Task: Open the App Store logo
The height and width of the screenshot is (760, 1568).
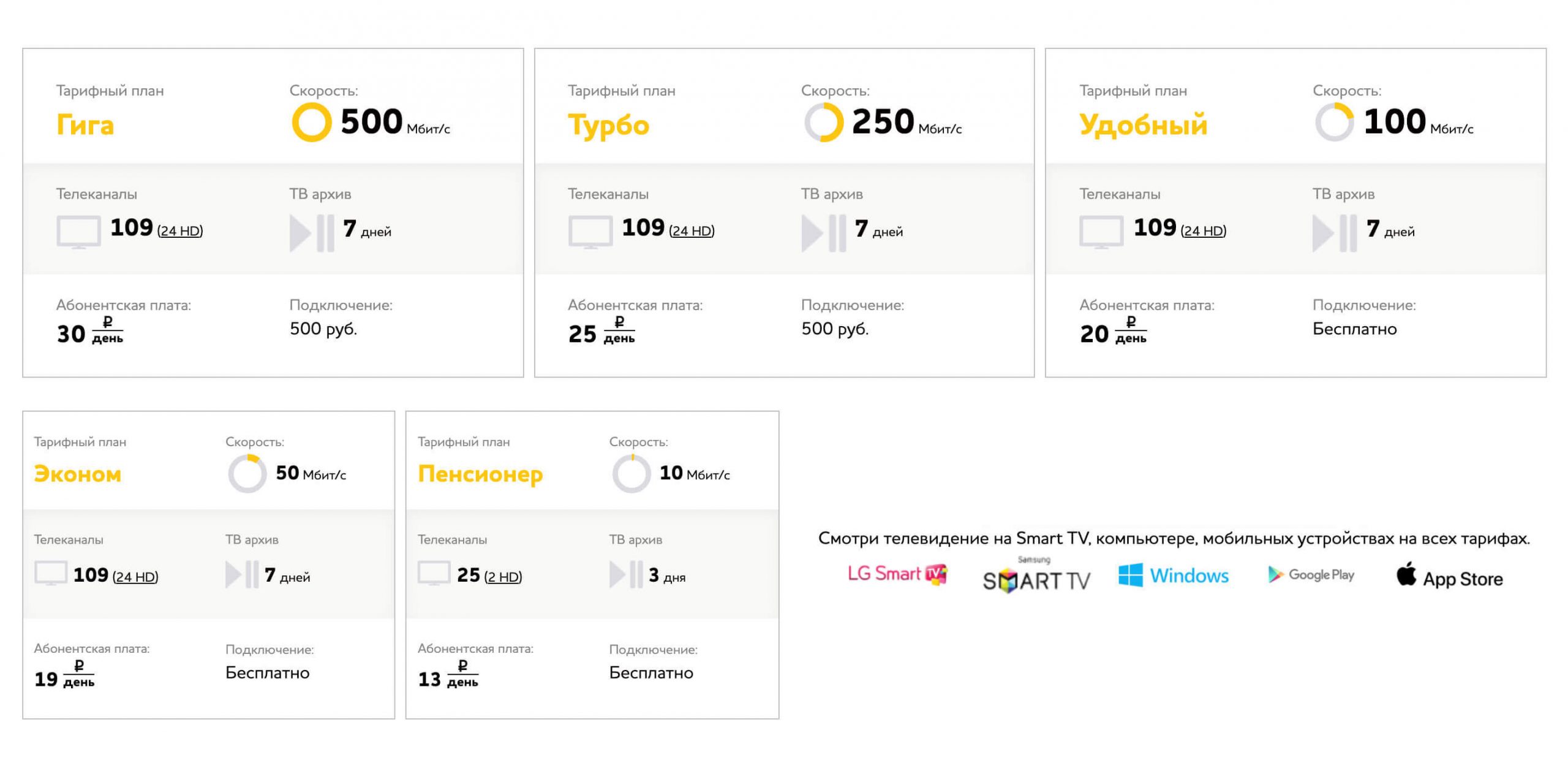Action: click(x=1449, y=576)
